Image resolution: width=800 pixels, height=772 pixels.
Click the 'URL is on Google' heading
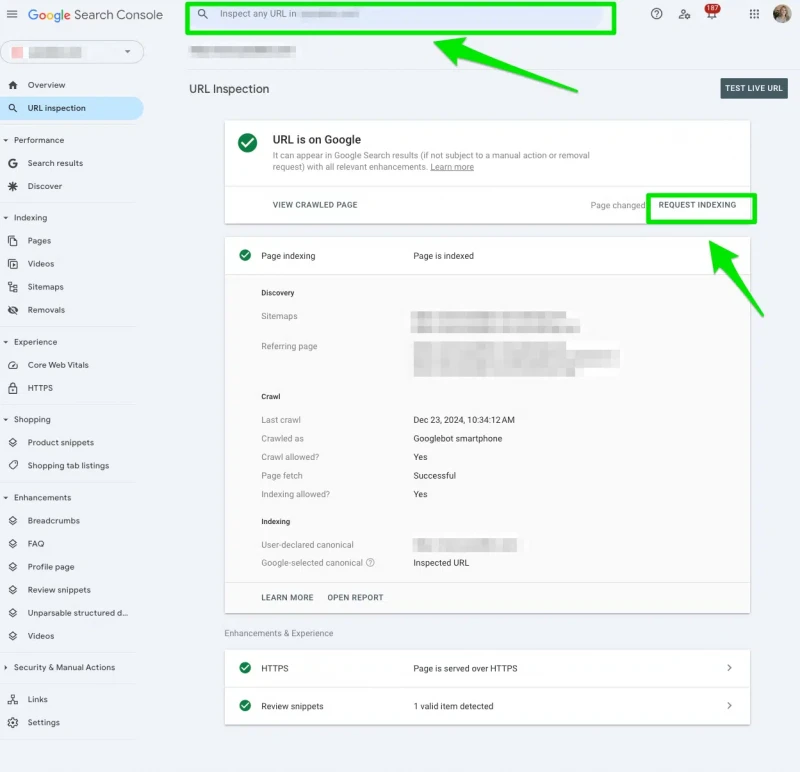click(316, 140)
